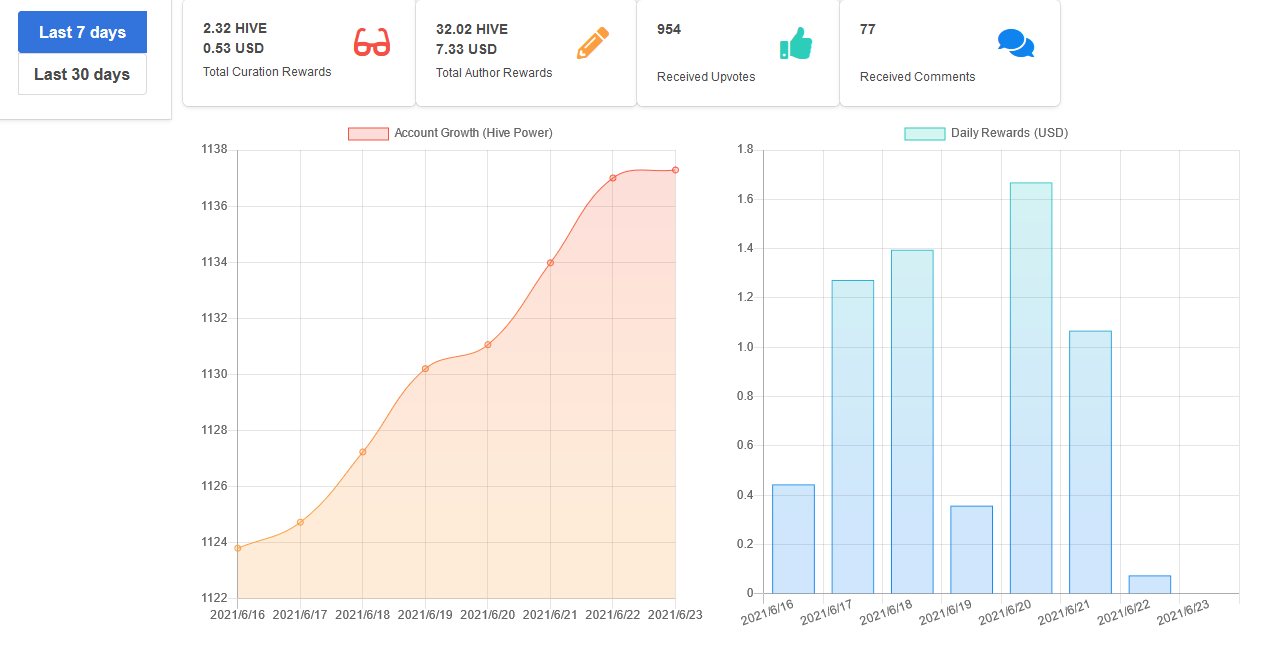Image resolution: width=1270 pixels, height=660 pixels.
Task: Click the orange pencil author rewards icon
Action: (x=593, y=43)
